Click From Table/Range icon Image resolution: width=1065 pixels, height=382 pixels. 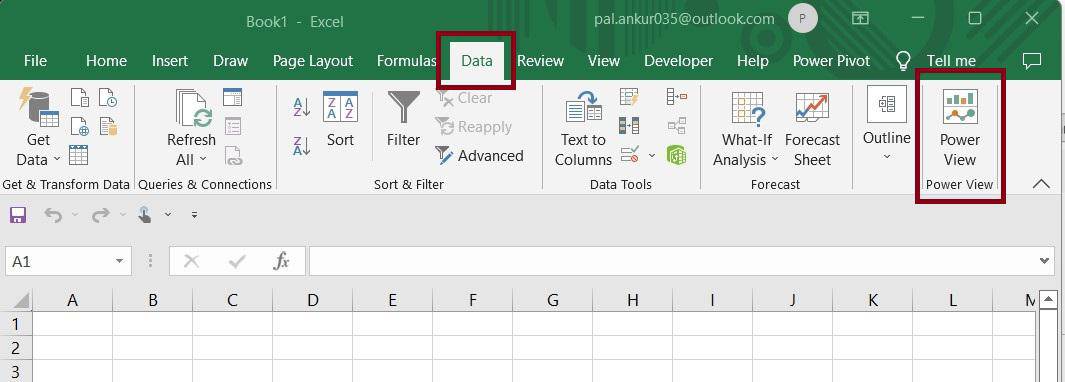[x=79, y=155]
